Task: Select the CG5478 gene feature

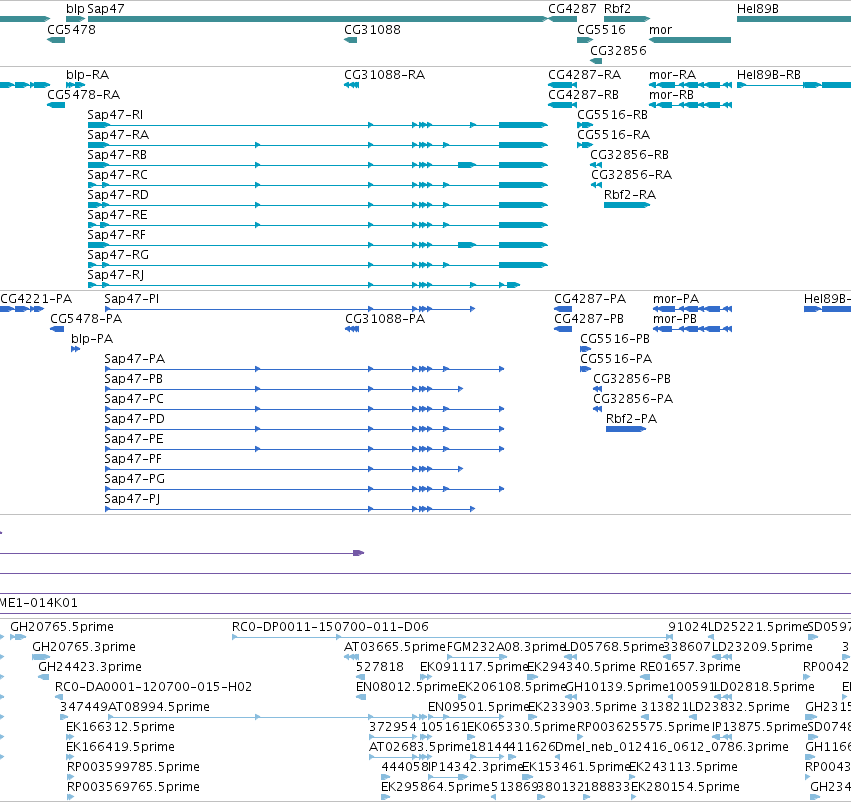Action: point(56,40)
